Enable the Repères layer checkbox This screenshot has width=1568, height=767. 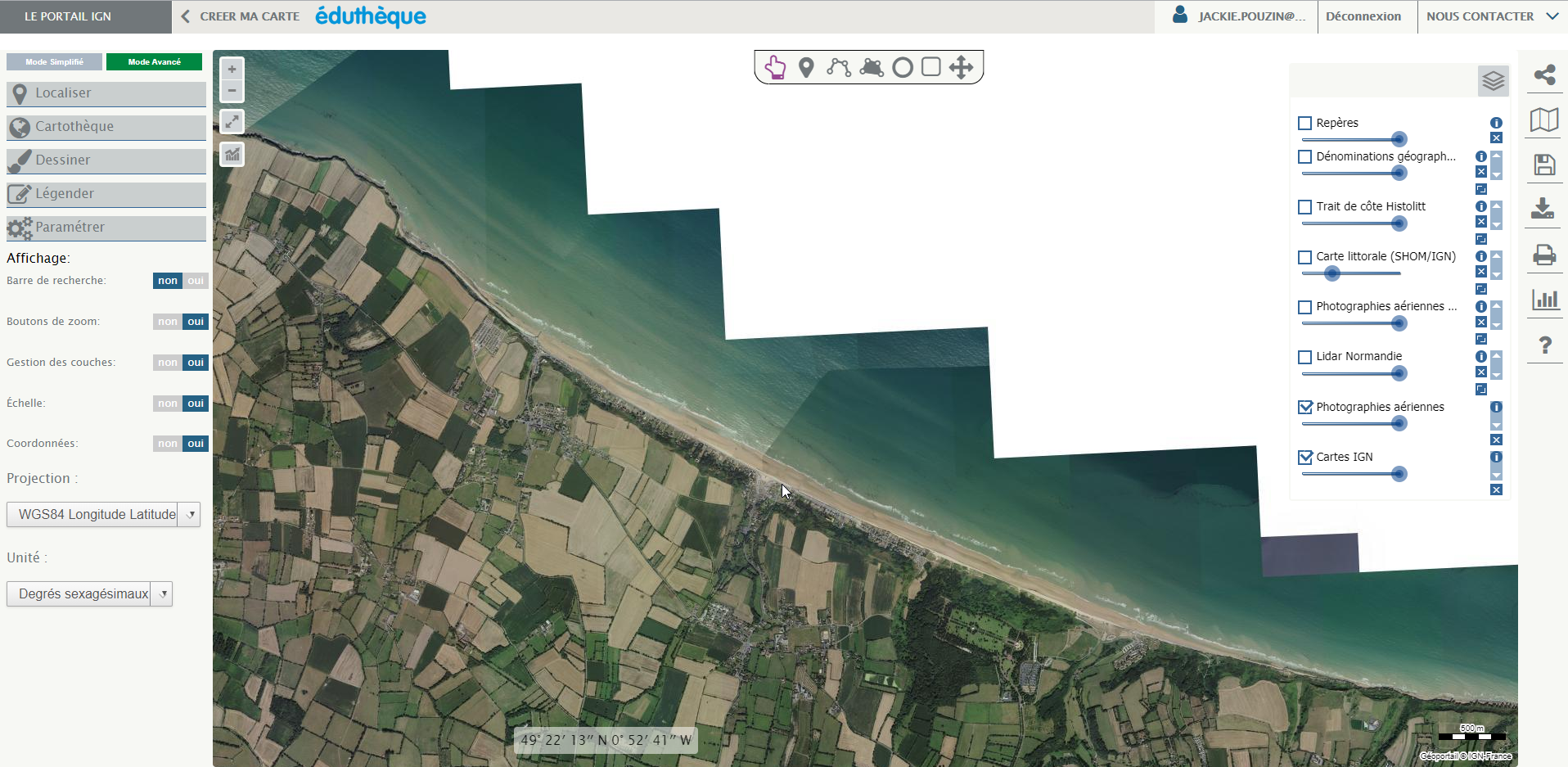[1305, 124]
